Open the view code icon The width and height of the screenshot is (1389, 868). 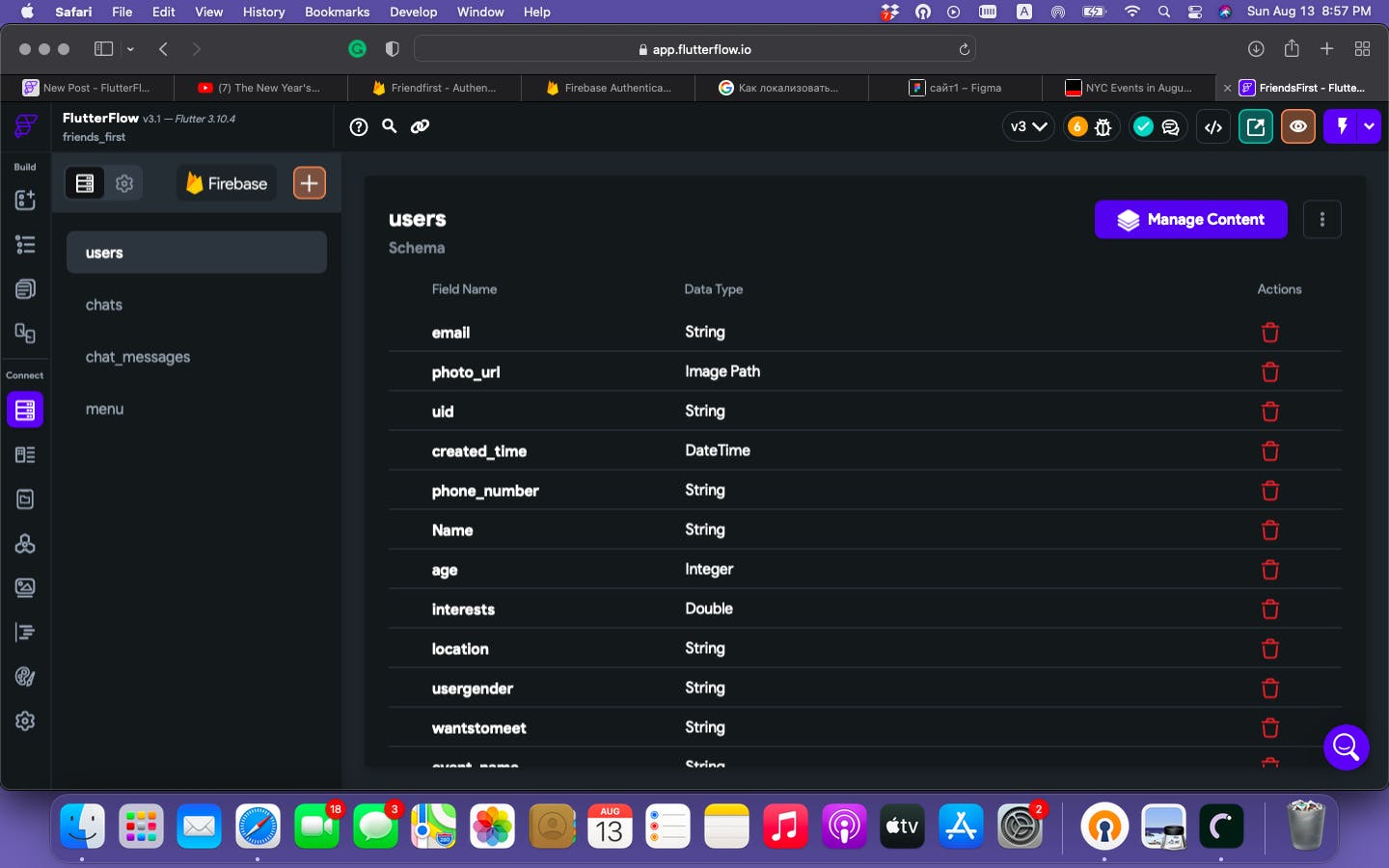coord(1213,126)
